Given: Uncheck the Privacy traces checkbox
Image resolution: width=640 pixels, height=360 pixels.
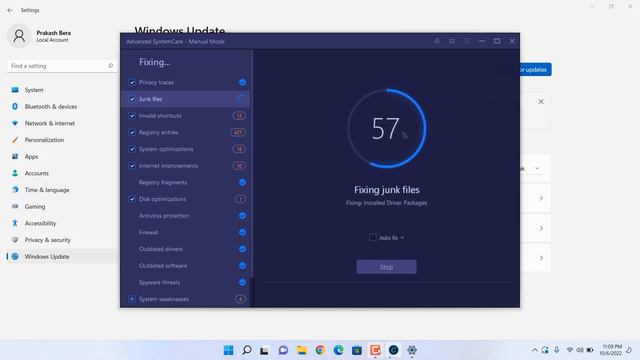Looking at the screenshot, I should tap(132, 82).
